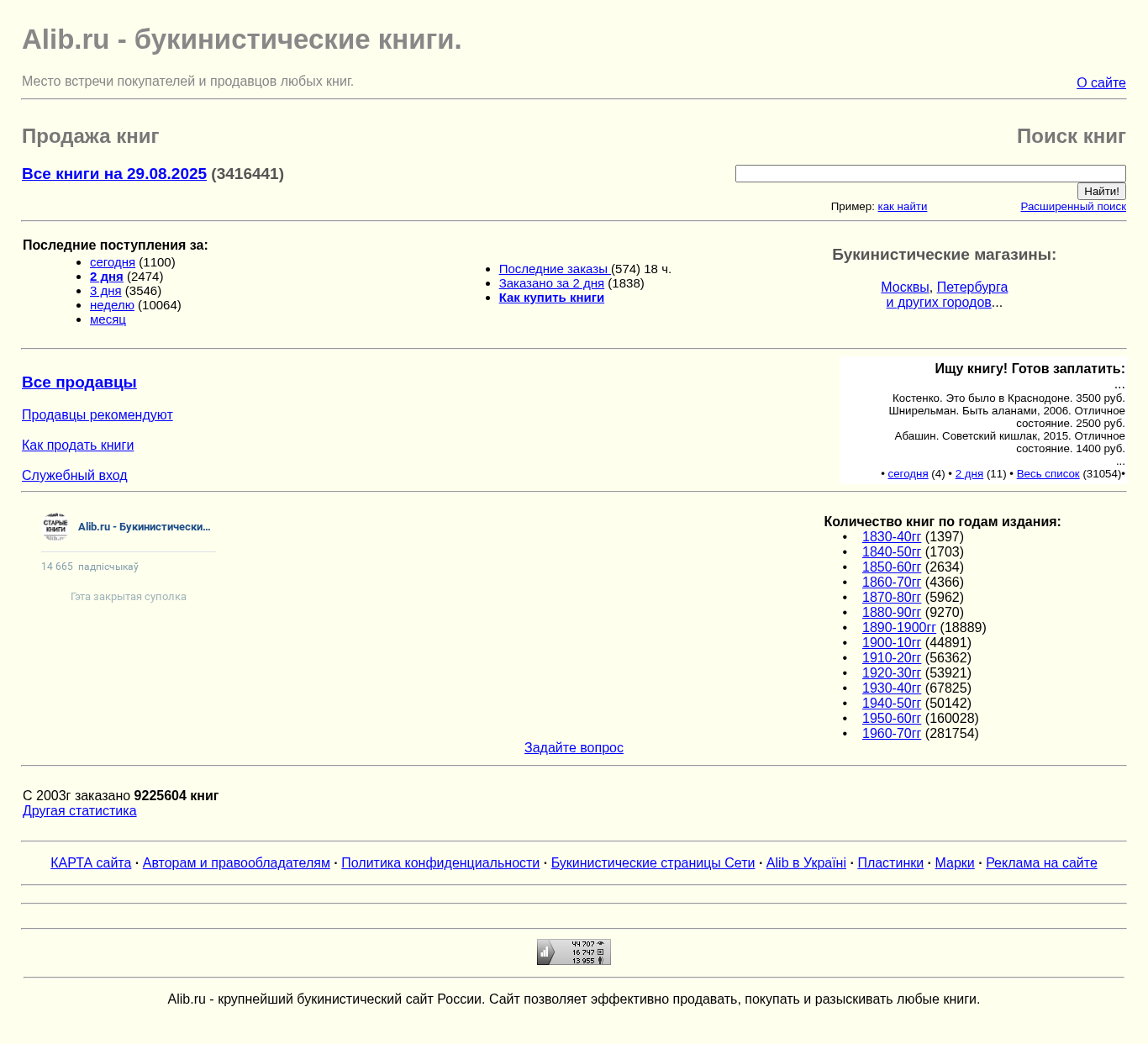Image resolution: width=1148 pixels, height=1044 pixels.
Task: Open и других городов link
Action: click(x=939, y=302)
